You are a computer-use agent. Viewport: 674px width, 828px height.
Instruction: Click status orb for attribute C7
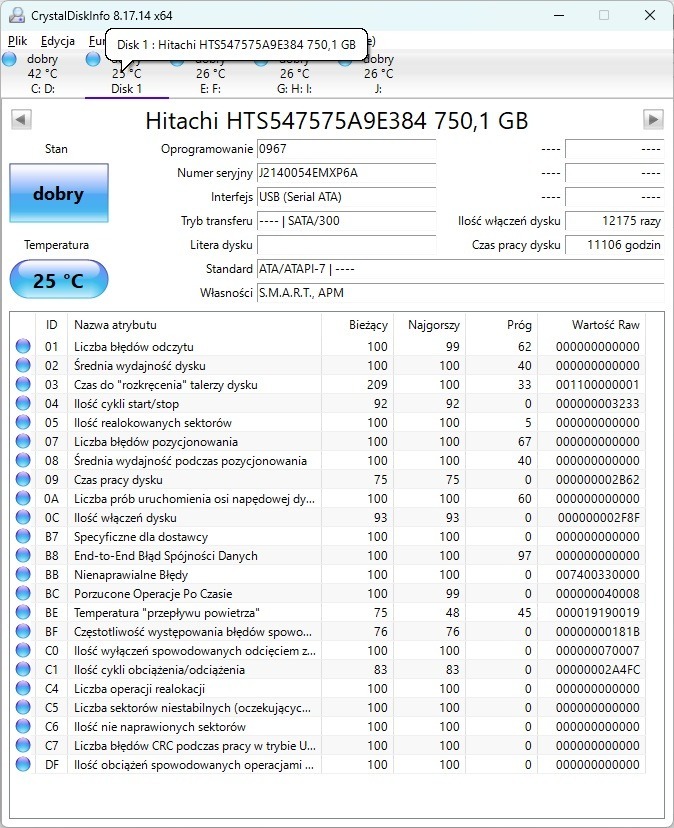pyautogui.click(x=23, y=746)
